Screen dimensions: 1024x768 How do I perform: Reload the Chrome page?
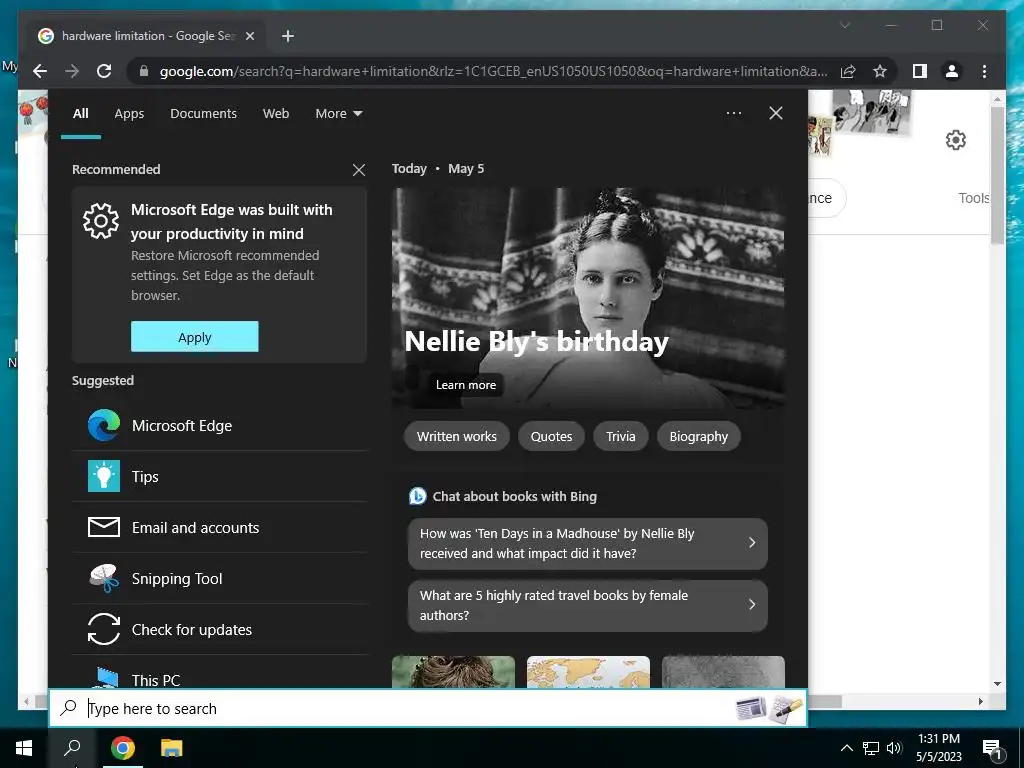point(104,71)
